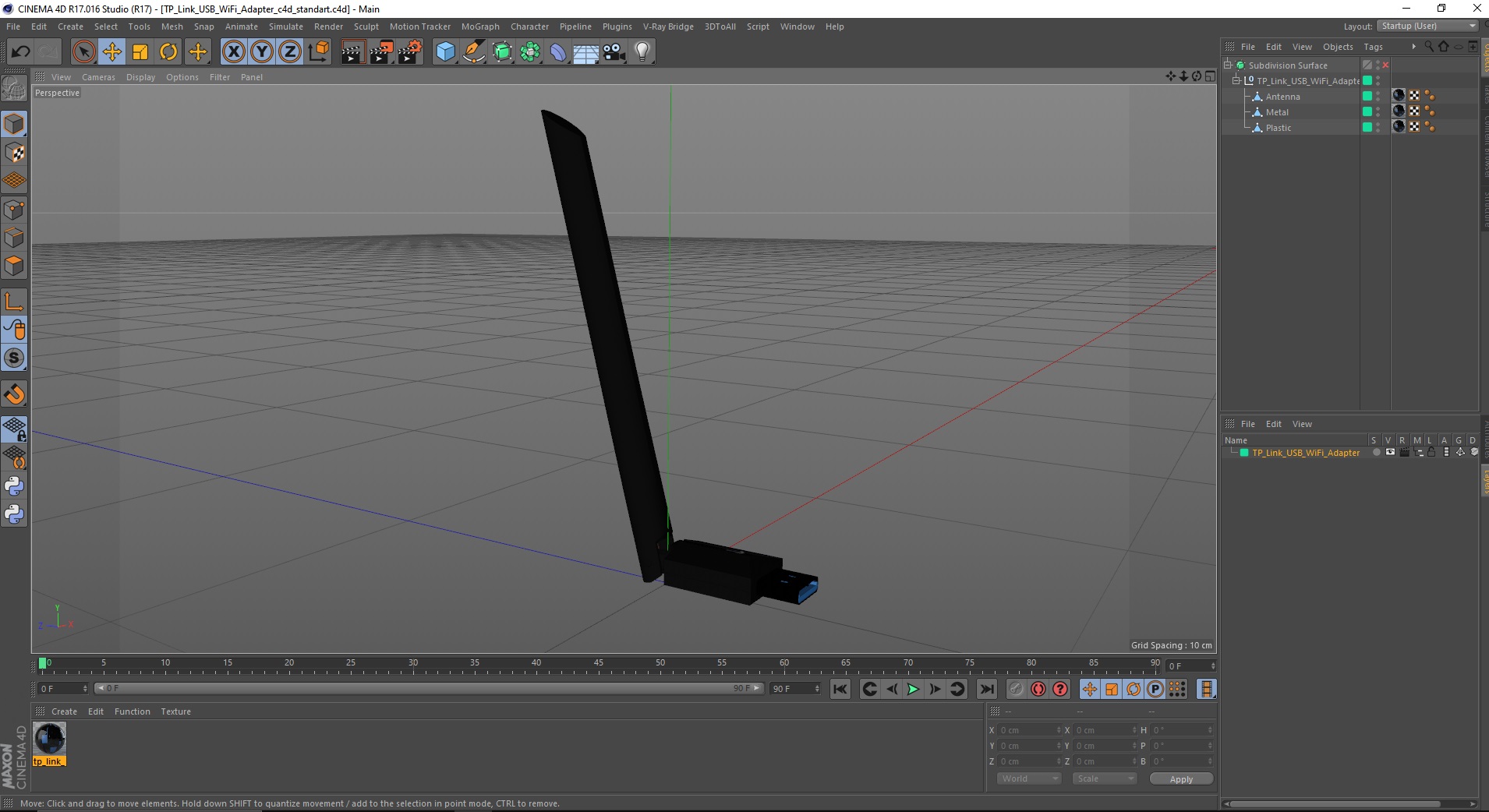Open material manager Texture menu
The height and width of the screenshot is (812, 1489).
(175, 711)
